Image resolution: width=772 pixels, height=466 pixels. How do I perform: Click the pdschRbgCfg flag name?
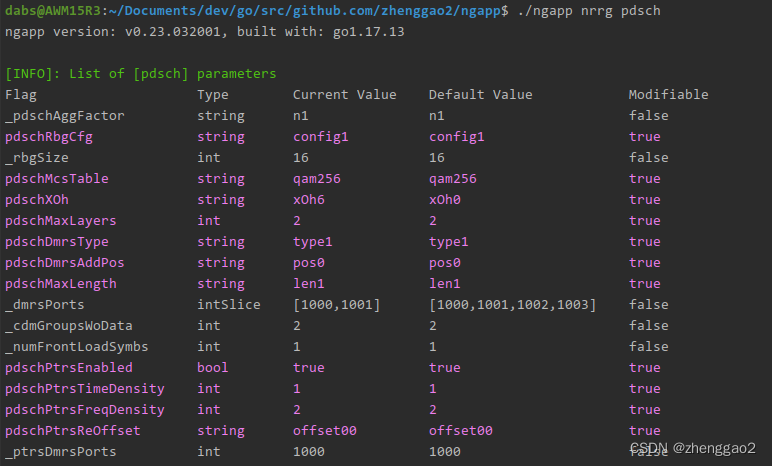pos(49,136)
